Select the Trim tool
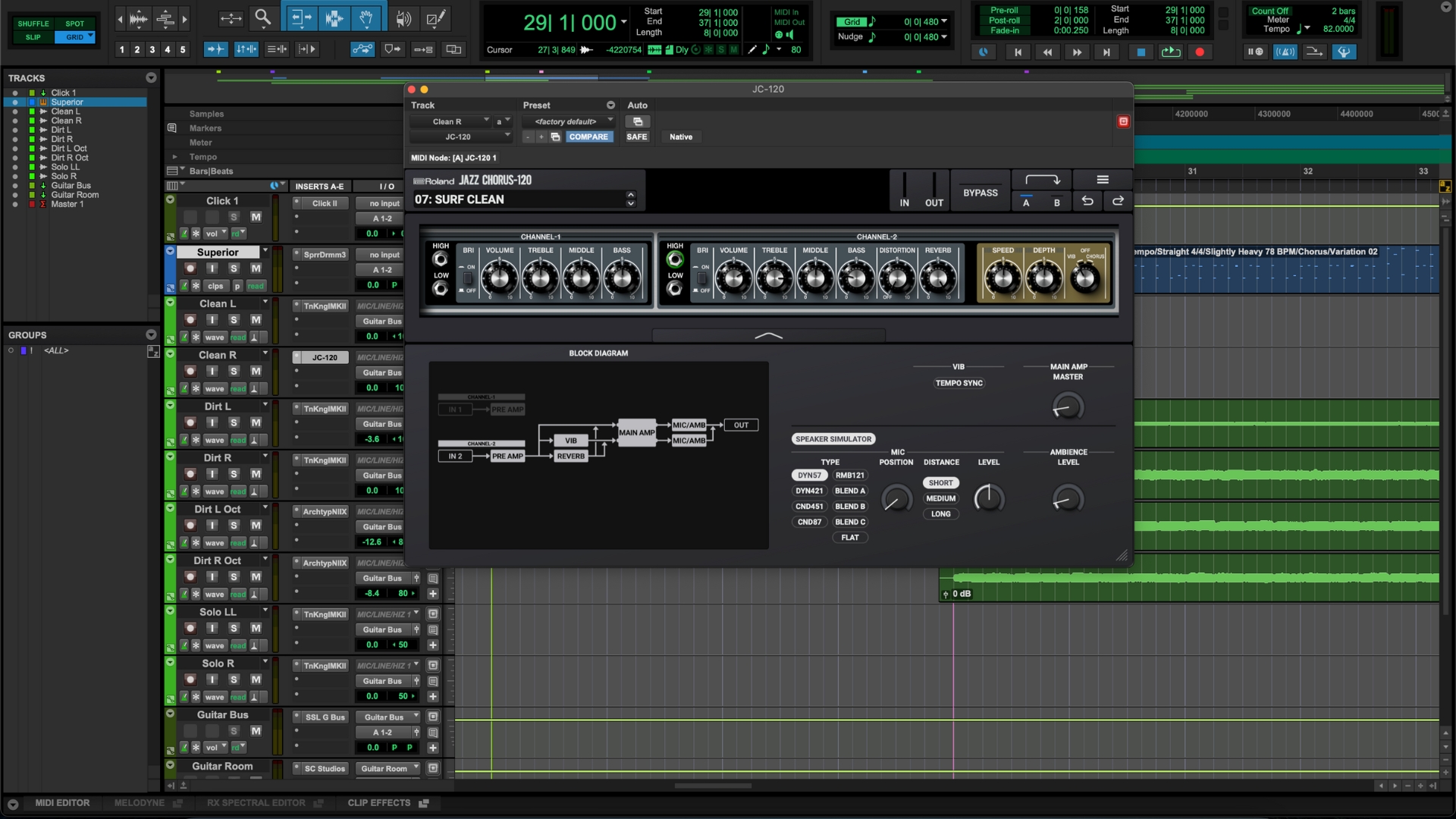Image resolution: width=1456 pixels, height=819 pixels. coord(301,17)
